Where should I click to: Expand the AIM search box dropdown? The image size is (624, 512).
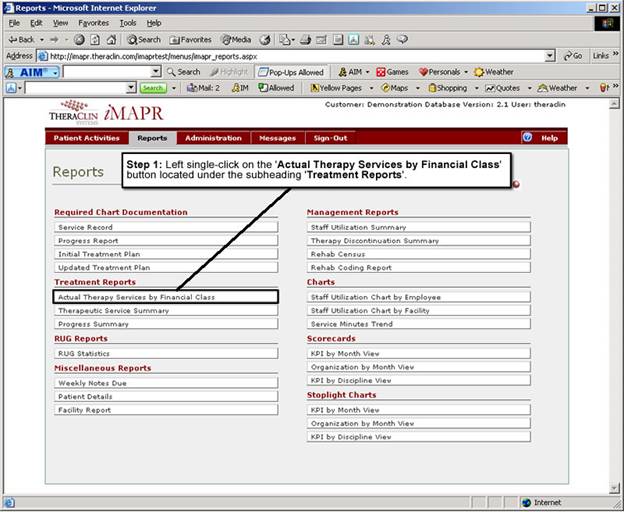point(155,72)
